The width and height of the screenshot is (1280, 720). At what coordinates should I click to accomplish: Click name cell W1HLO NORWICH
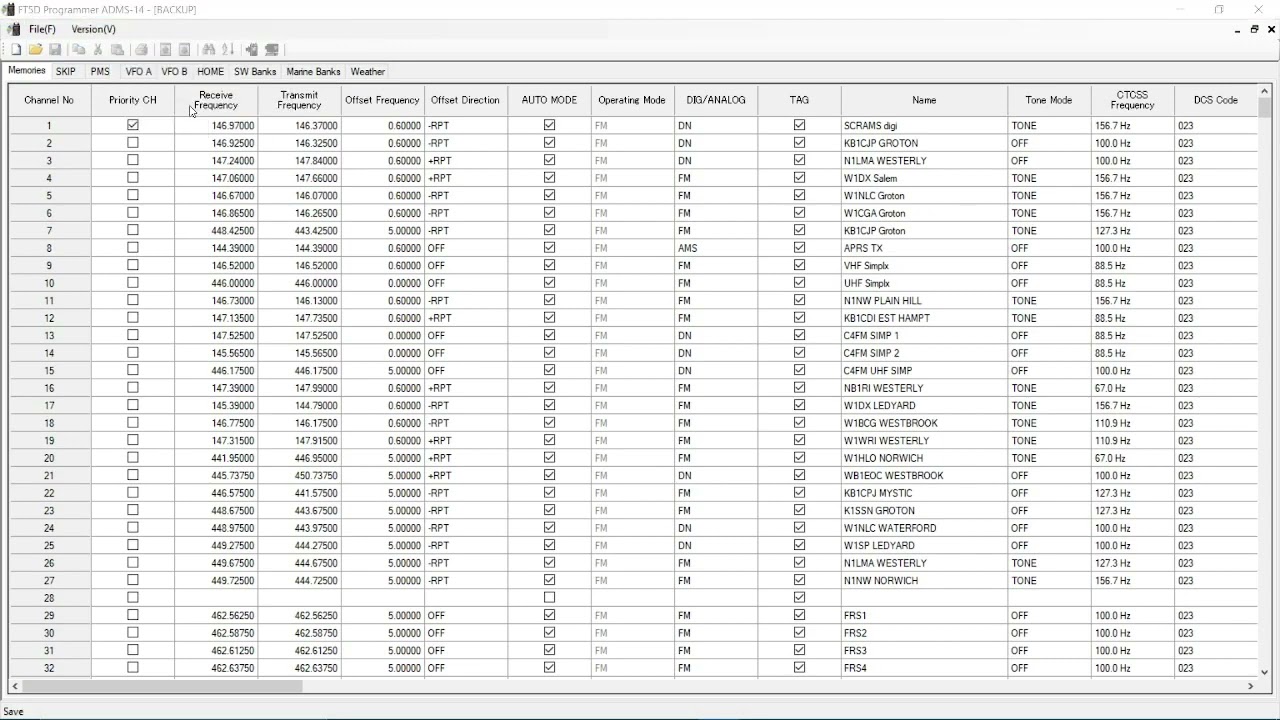click(x=924, y=458)
